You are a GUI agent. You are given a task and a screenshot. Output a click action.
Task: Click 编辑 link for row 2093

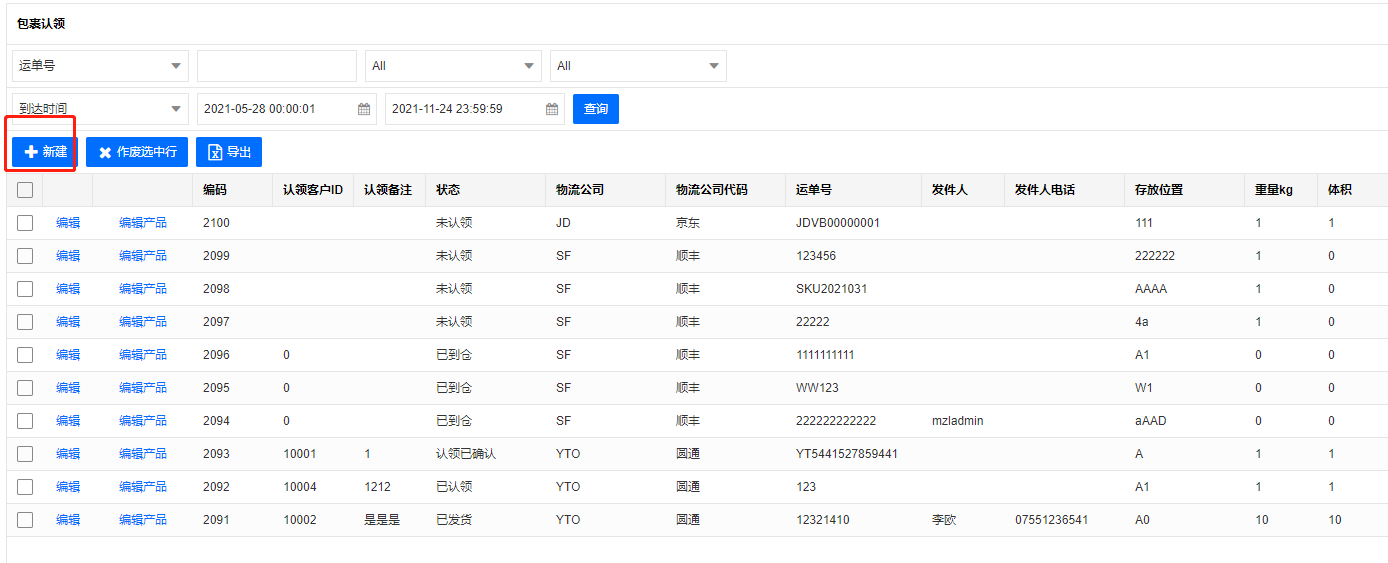click(x=68, y=454)
